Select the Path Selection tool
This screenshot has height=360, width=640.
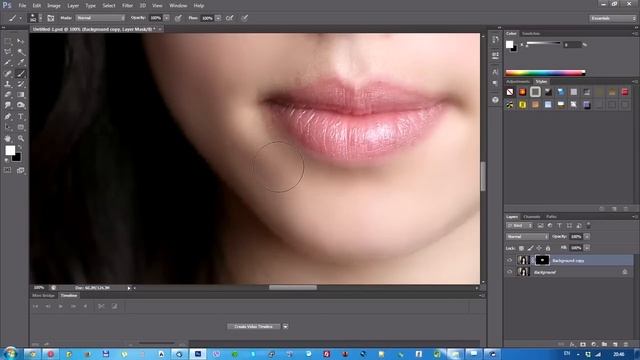click(x=8, y=127)
